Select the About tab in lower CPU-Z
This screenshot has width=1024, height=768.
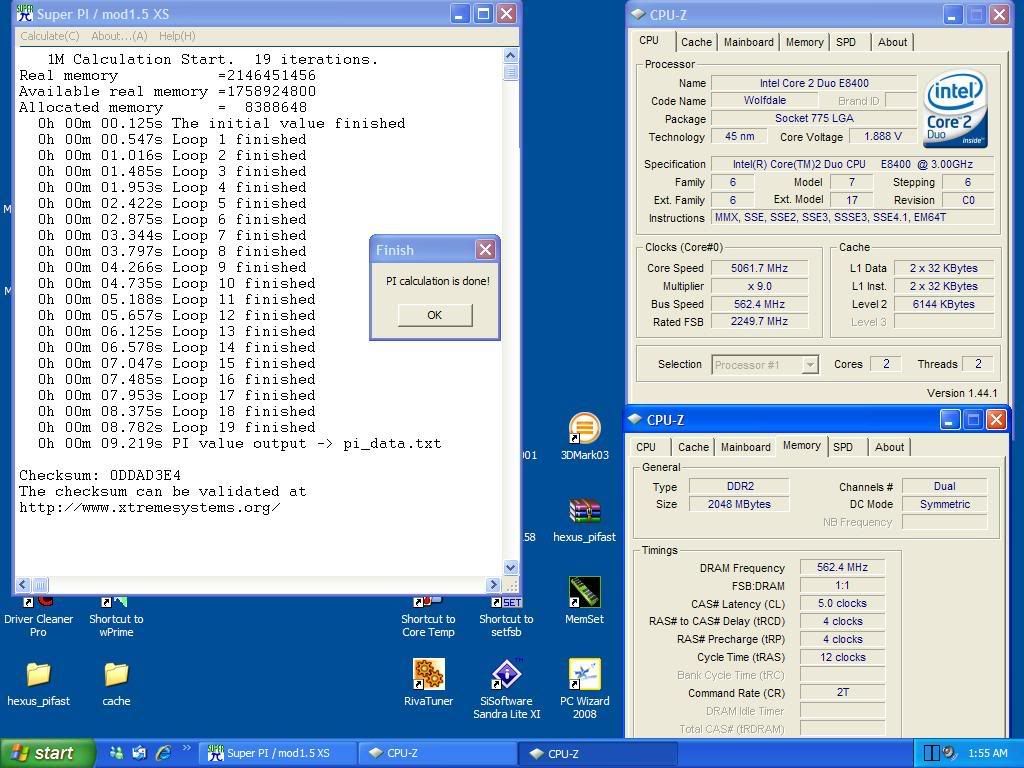pos(889,447)
